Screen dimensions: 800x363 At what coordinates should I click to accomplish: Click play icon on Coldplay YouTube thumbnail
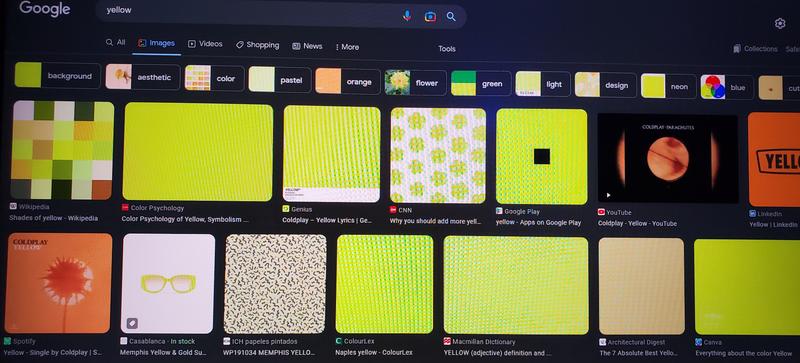(608, 195)
